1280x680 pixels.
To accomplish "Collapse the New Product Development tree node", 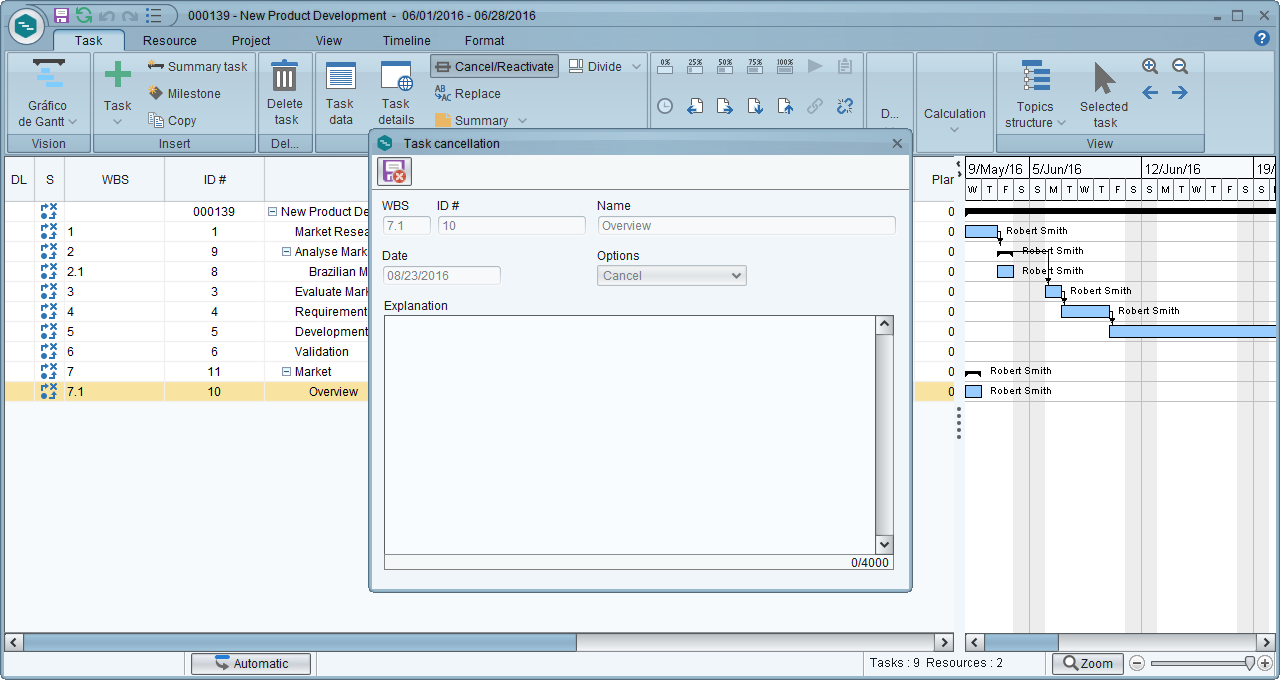I will pyautogui.click(x=272, y=212).
